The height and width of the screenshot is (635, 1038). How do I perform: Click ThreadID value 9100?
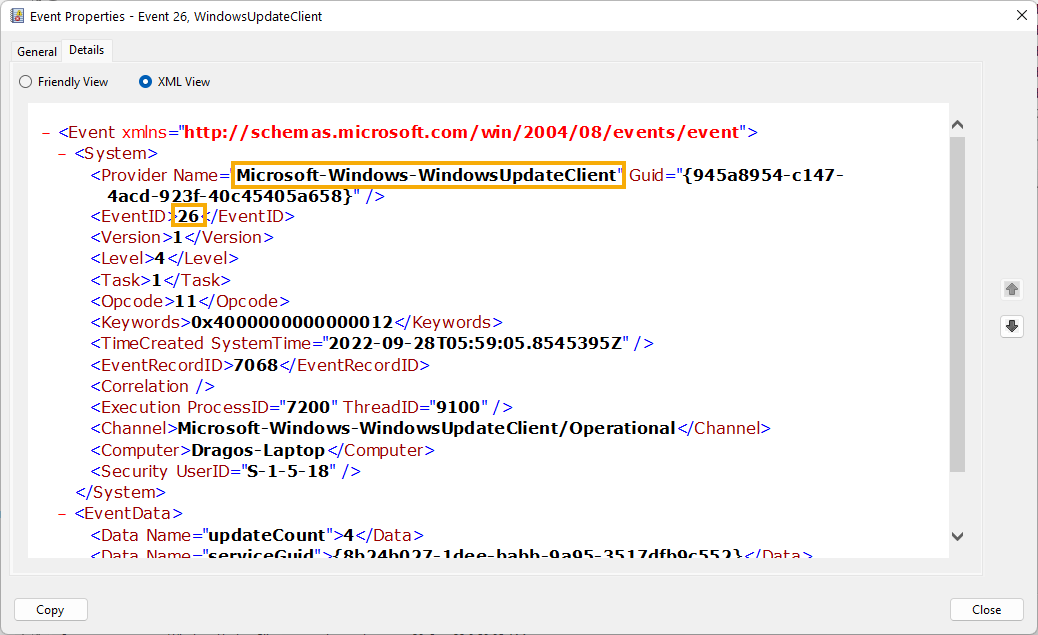pos(458,407)
